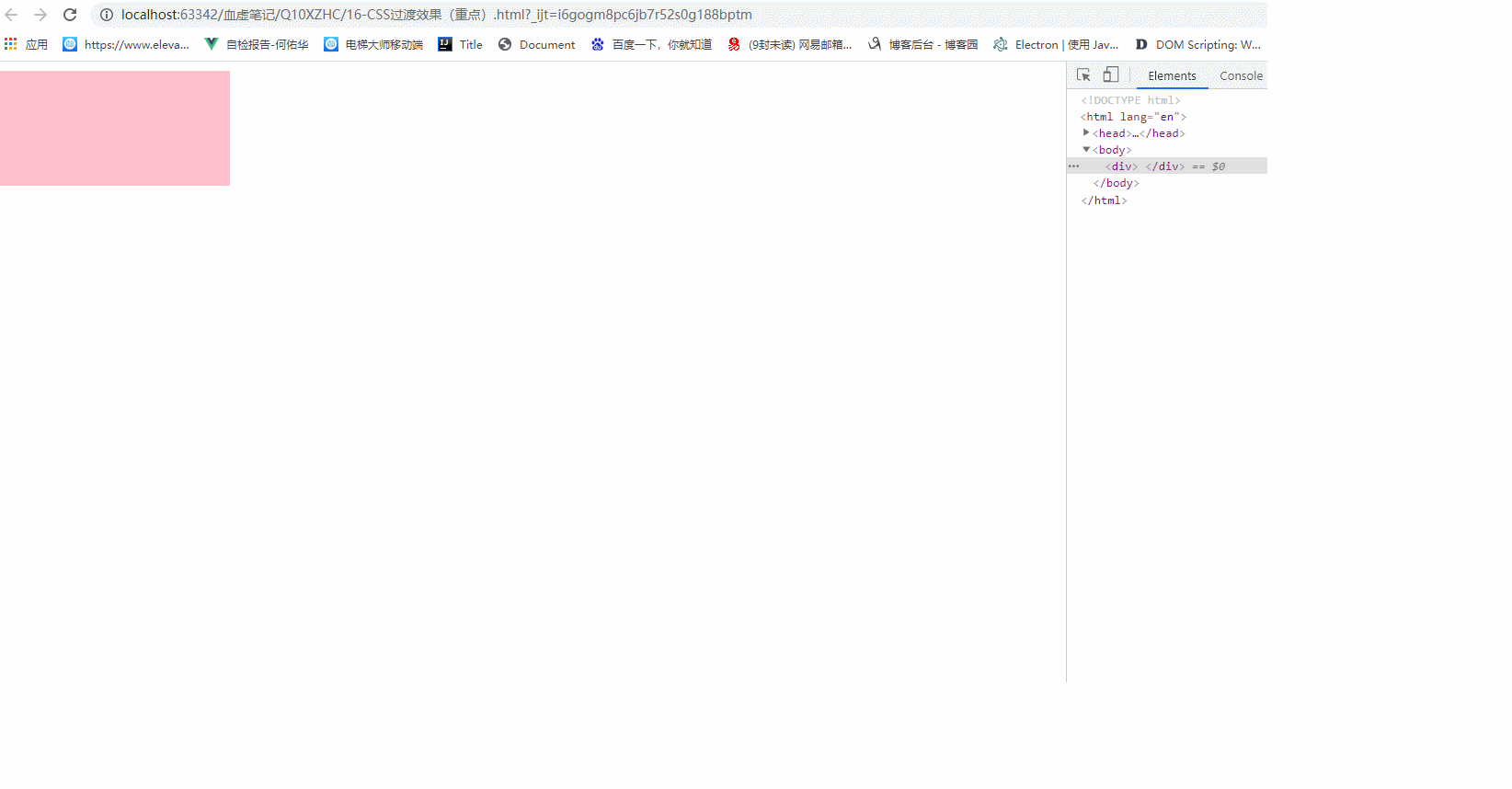Reload the page with the refresh icon
Viewport: 1512px width, 789px height.
(x=70, y=15)
